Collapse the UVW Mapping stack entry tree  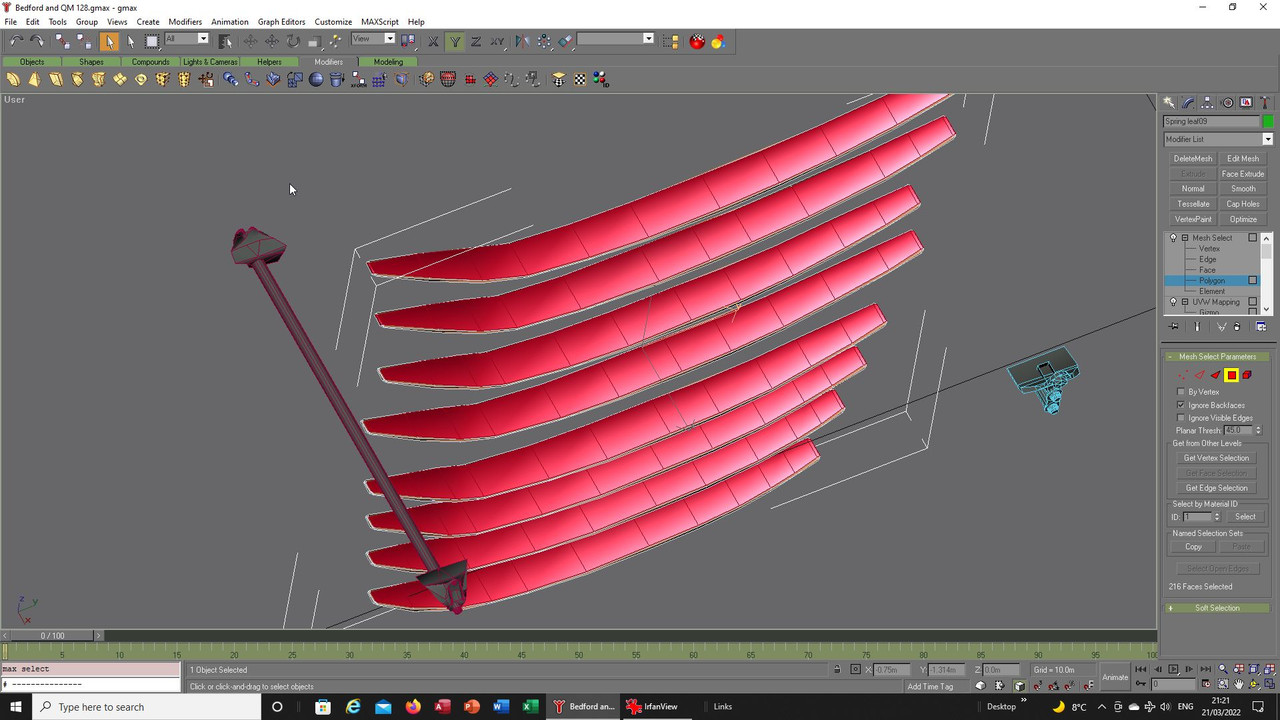coord(1185,302)
